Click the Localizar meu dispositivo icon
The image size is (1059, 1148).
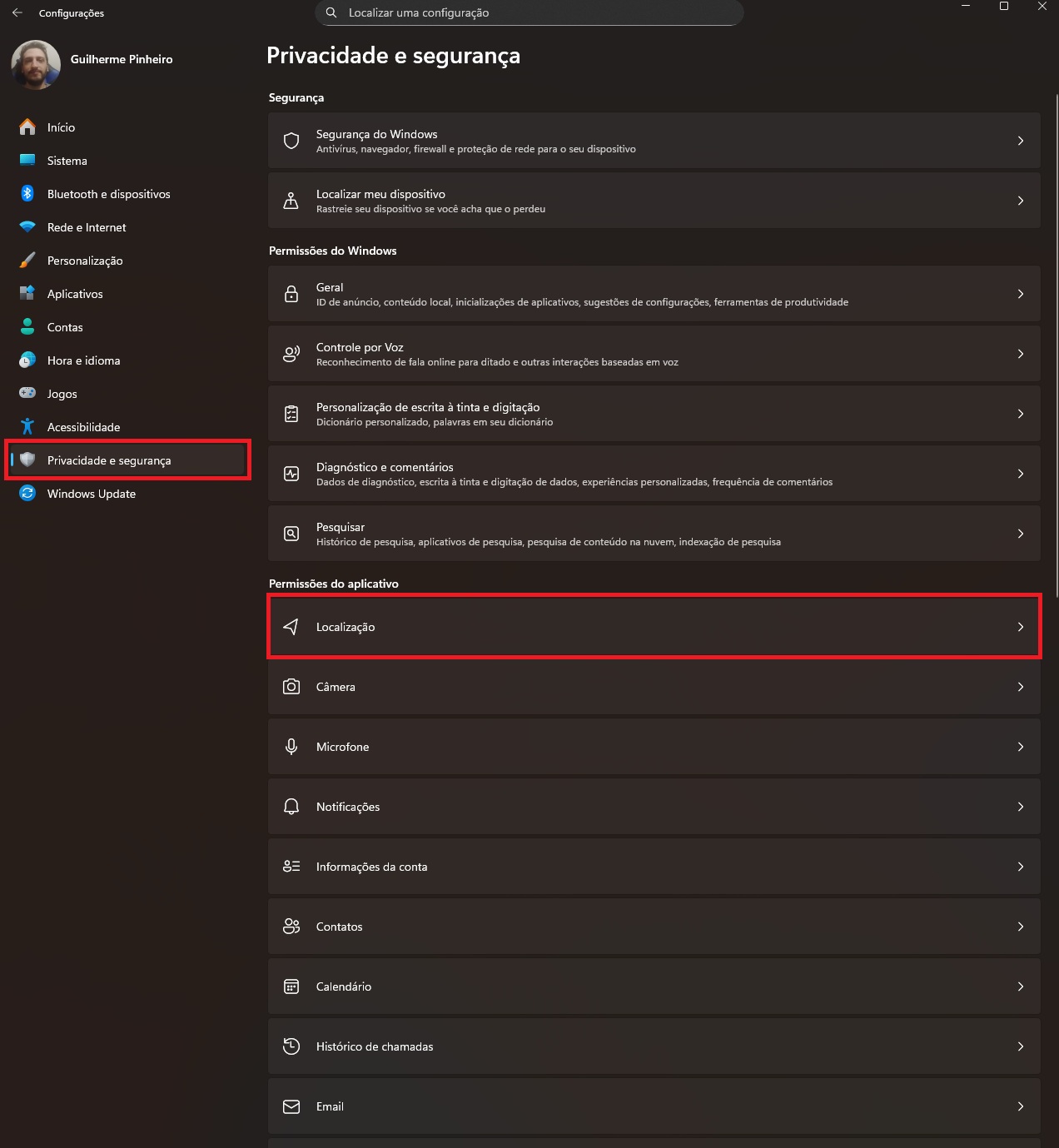(x=291, y=200)
